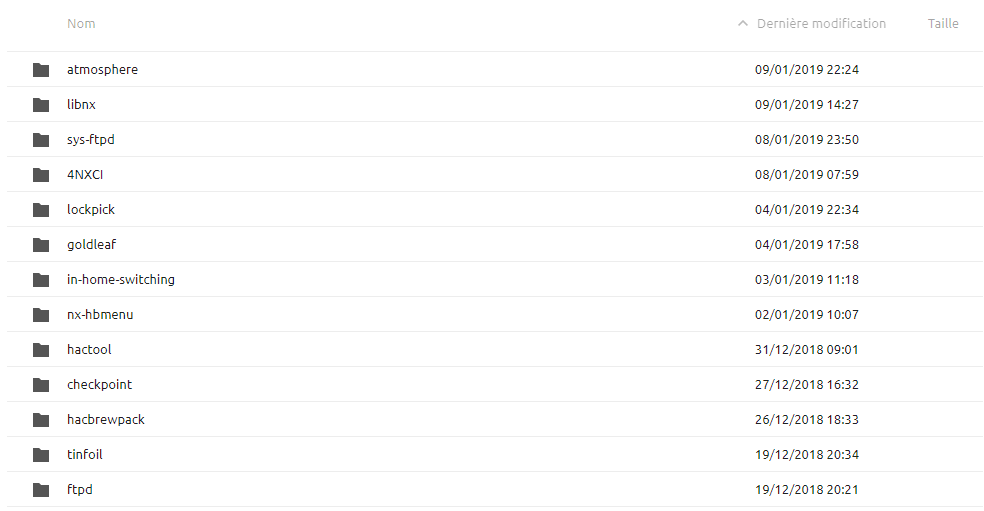Select the sys-ftpd folder icon

(x=41, y=140)
